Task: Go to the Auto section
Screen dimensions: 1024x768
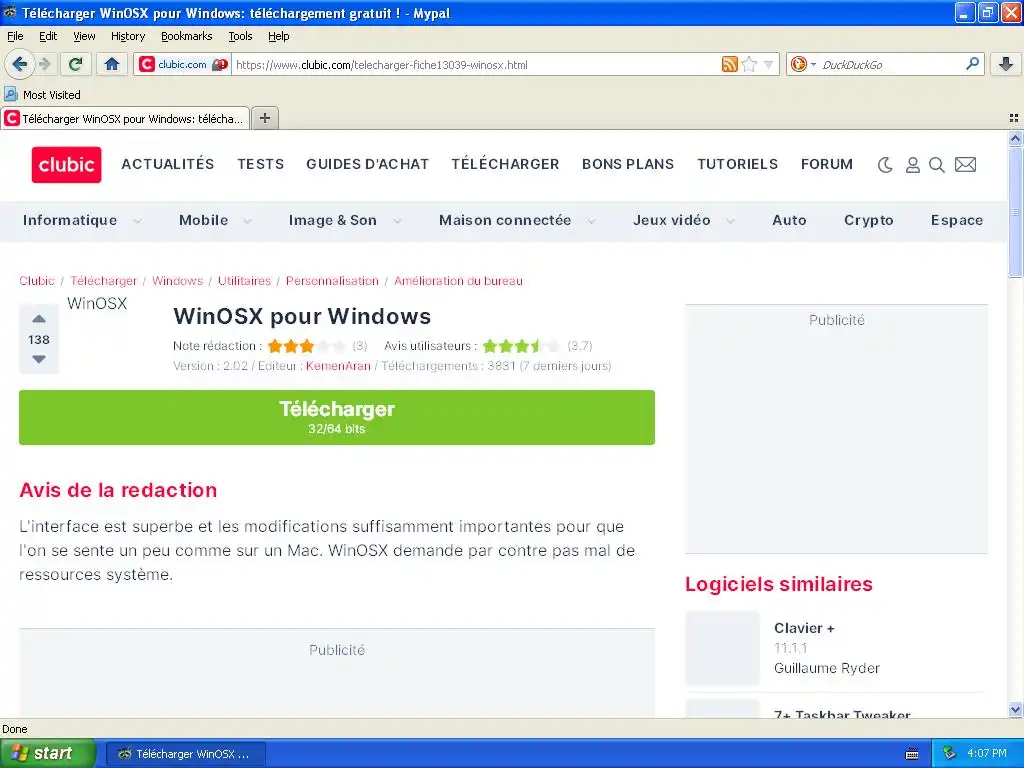Action: click(x=789, y=220)
